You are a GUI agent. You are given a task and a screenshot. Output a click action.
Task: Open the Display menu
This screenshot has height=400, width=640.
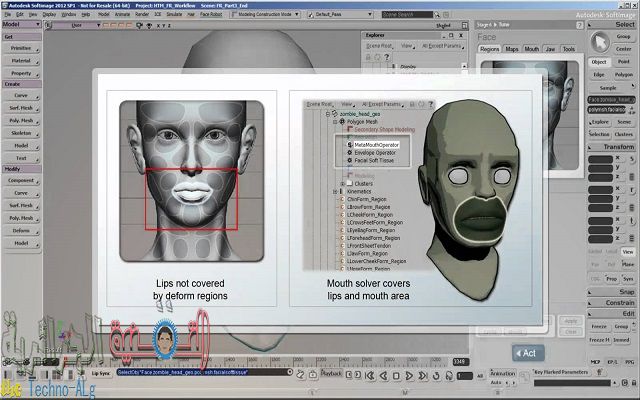click(x=49, y=14)
